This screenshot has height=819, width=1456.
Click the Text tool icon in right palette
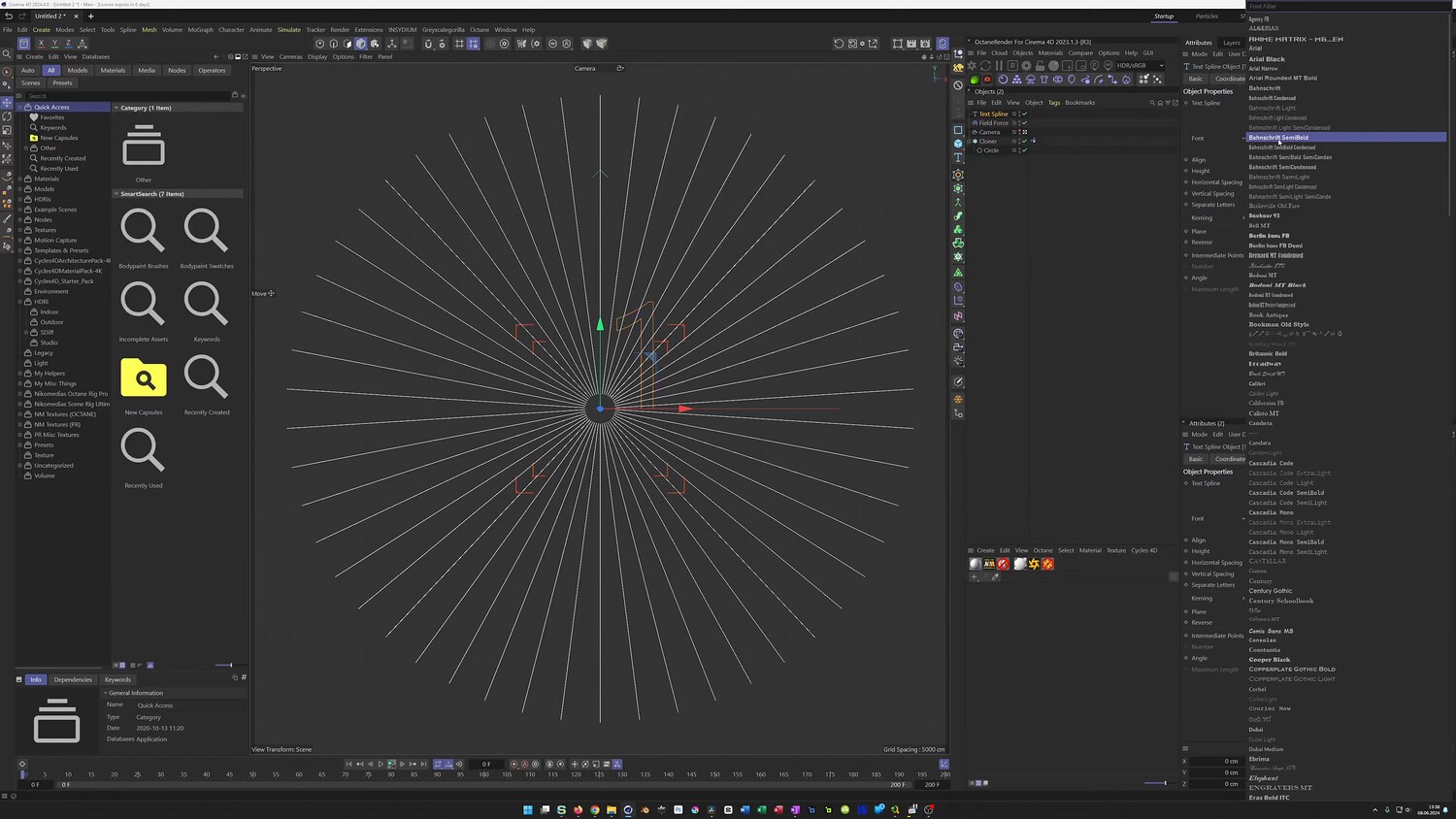pos(958,157)
